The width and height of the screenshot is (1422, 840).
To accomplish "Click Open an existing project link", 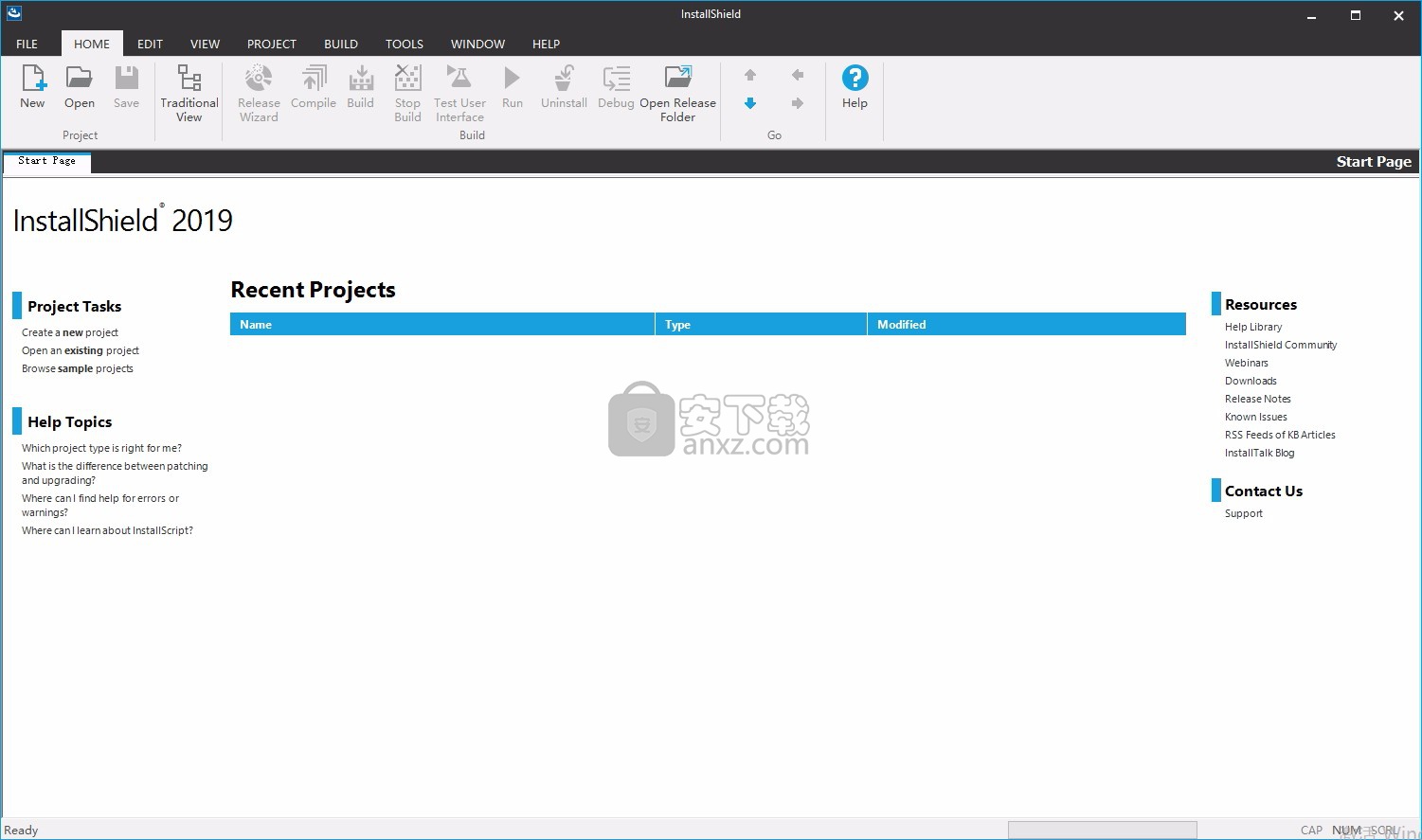I will (x=81, y=350).
